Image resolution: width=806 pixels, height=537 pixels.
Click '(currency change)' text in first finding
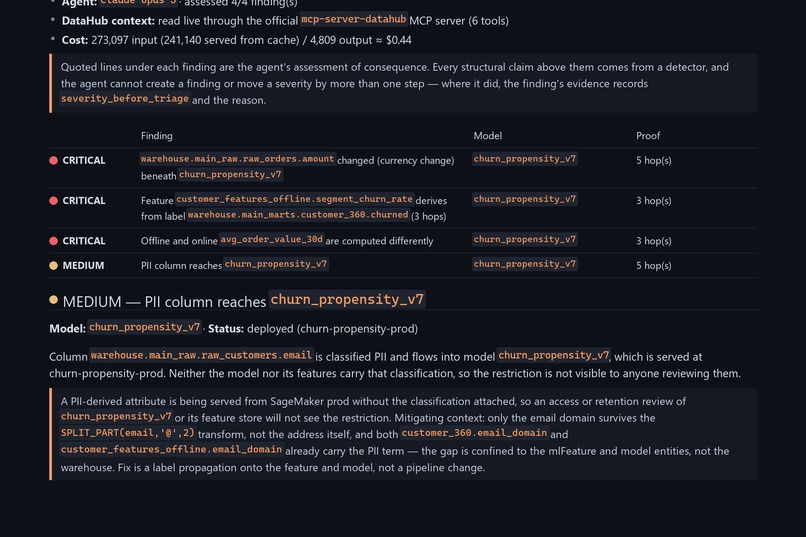coord(416,160)
